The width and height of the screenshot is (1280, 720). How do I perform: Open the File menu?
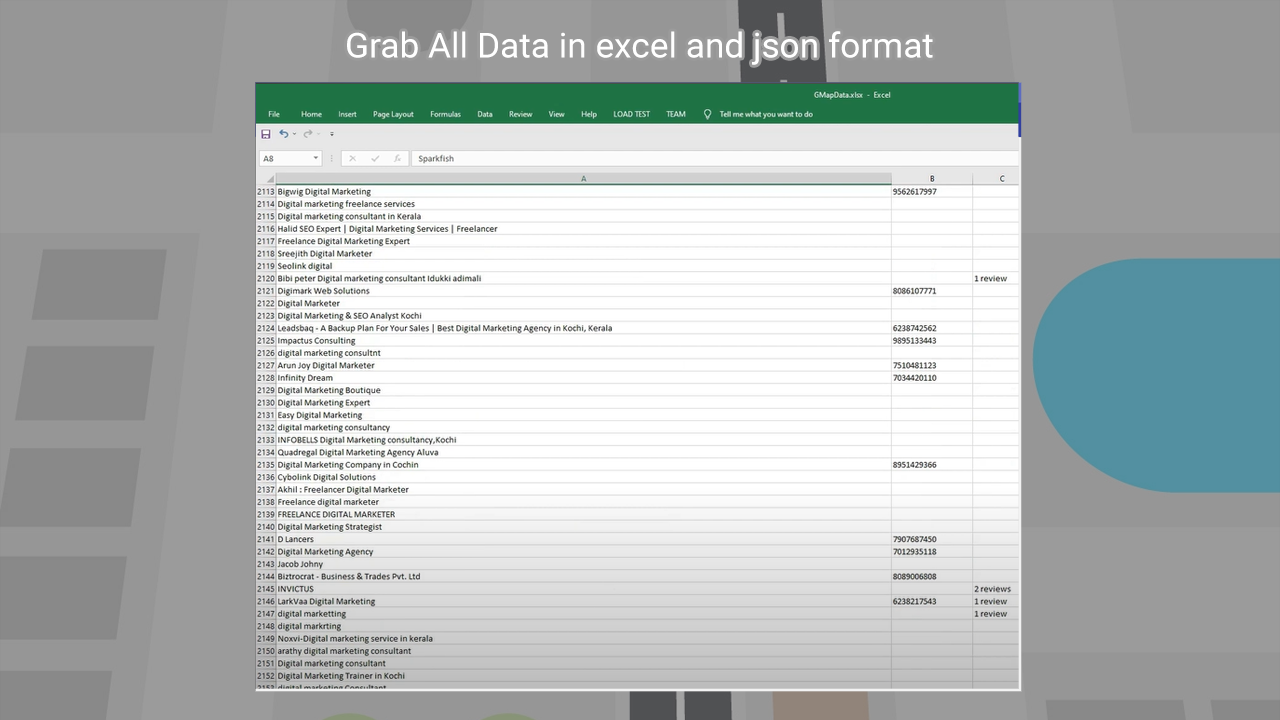point(273,114)
